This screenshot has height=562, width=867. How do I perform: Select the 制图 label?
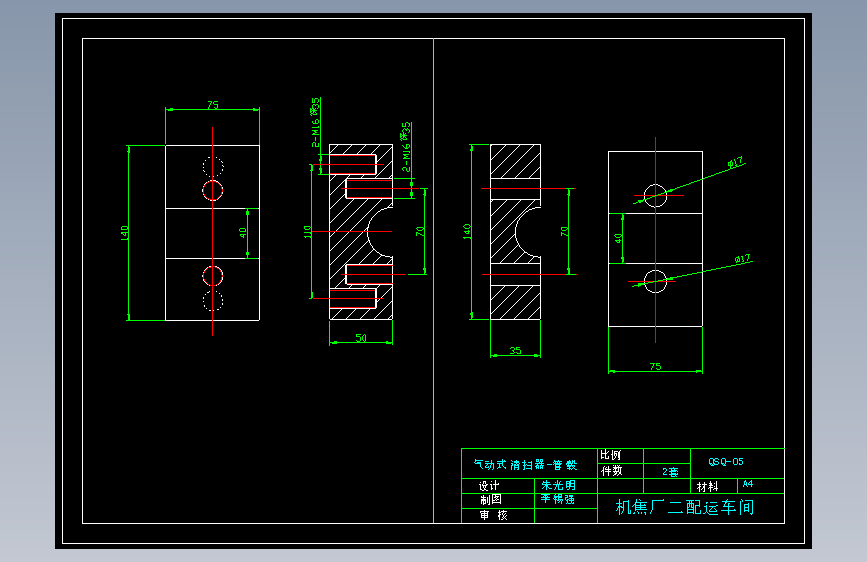click(490, 499)
